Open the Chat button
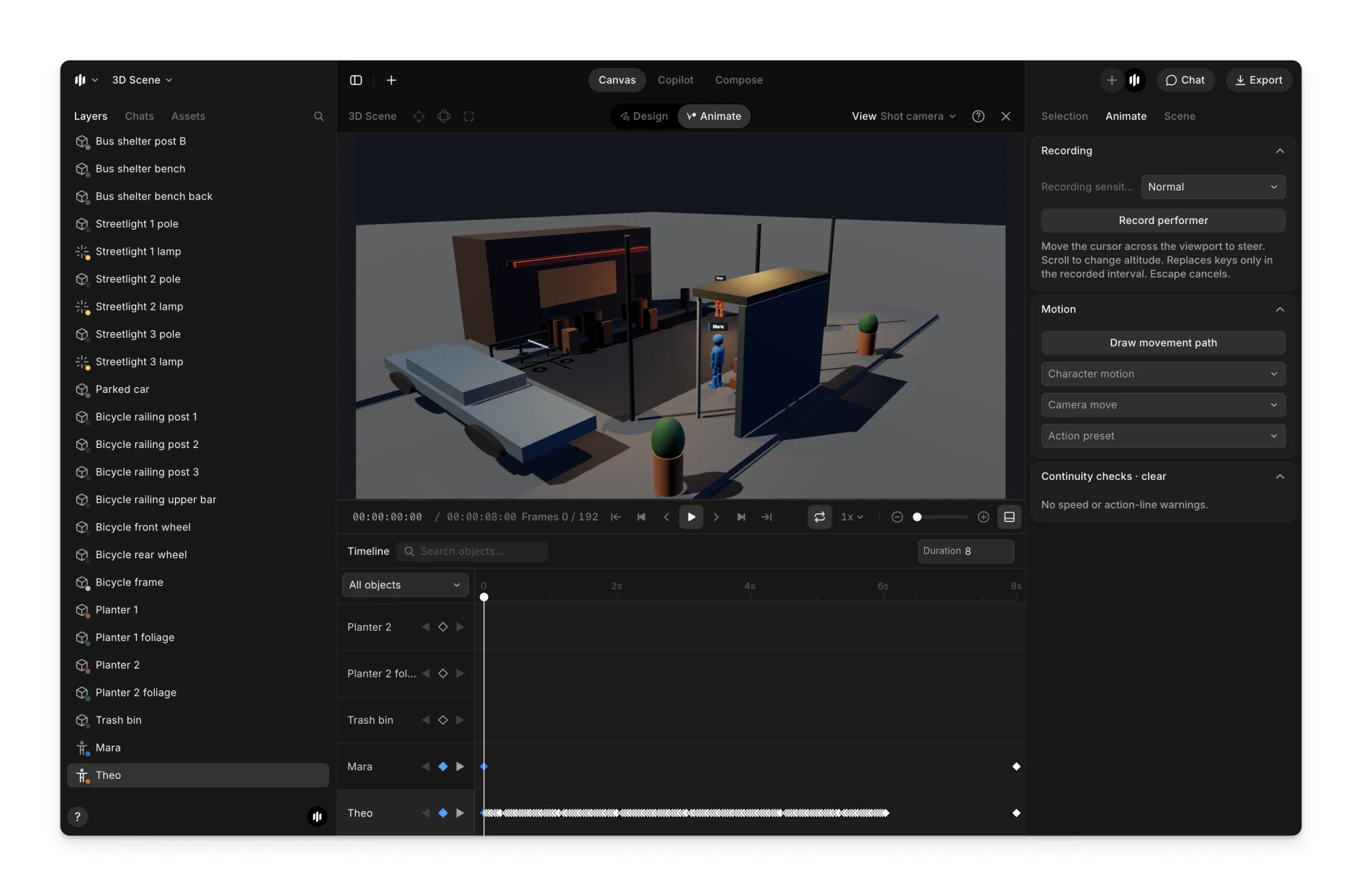The height and width of the screenshot is (896, 1362). pyautogui.click(x=1185, y=80)
